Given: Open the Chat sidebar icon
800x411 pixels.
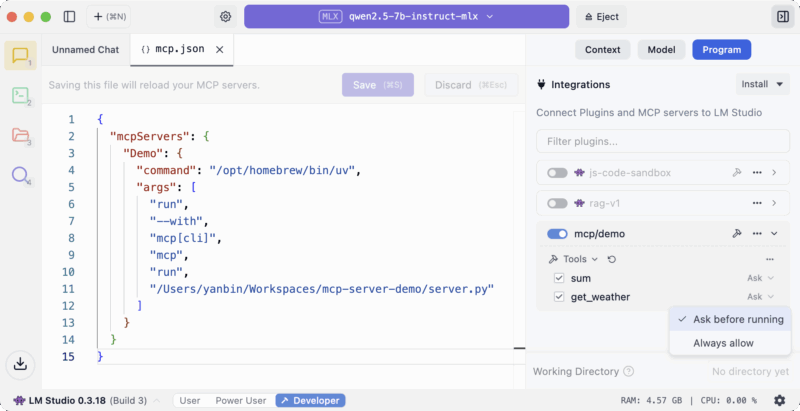Looking at the screenshot, I should (19, 56).
